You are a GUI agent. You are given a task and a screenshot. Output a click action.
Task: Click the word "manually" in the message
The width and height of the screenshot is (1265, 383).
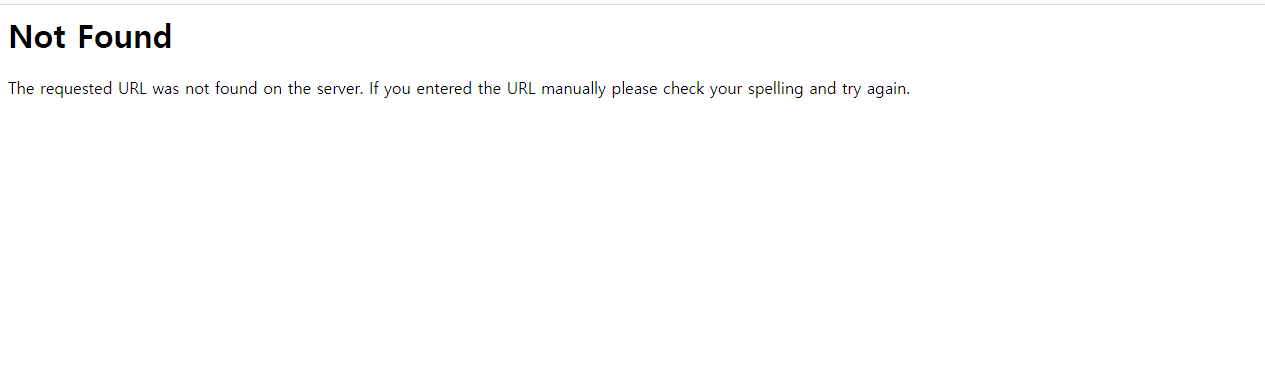[x=573, y=88]
